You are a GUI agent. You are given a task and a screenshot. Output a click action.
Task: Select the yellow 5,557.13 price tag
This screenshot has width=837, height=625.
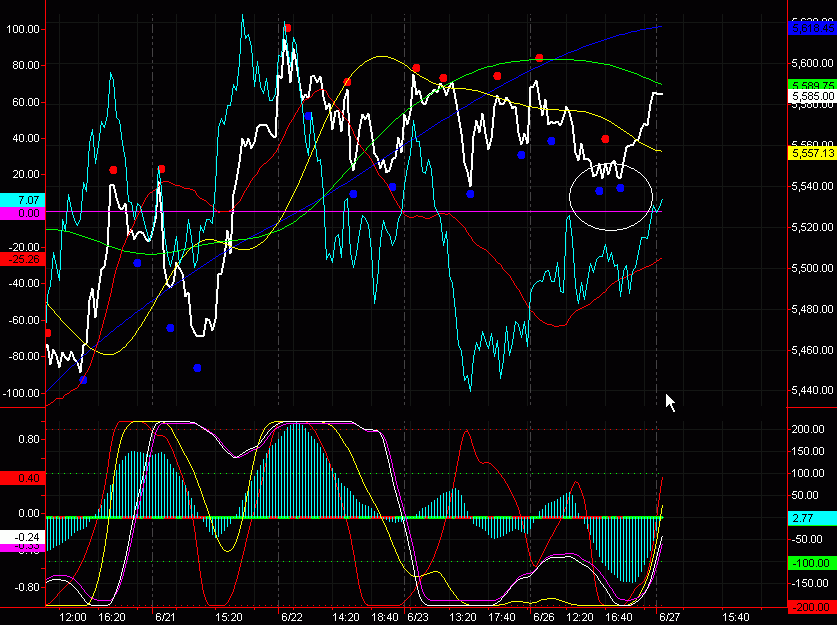(812, 153)
